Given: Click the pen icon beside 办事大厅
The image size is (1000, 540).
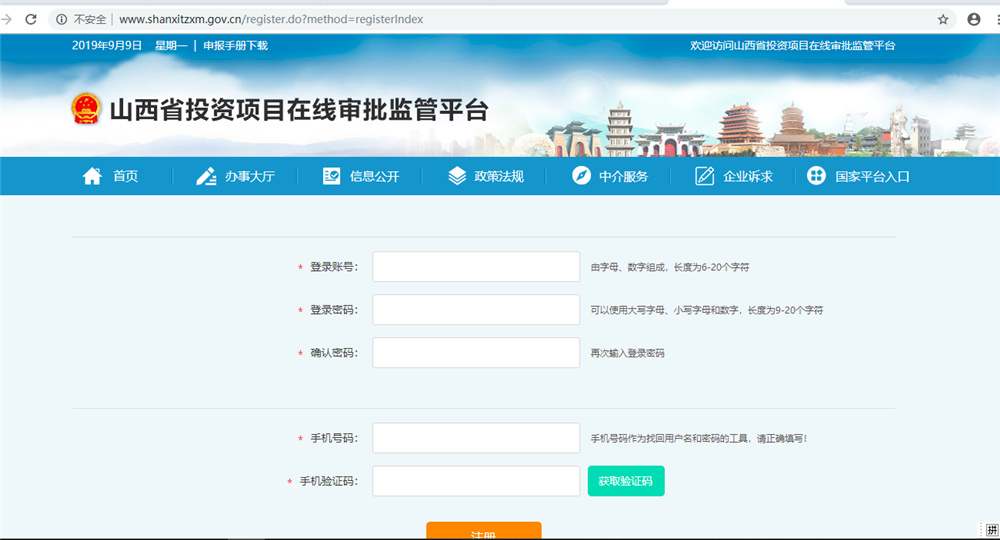Looking at the screenshot, I should coord(206,176).
